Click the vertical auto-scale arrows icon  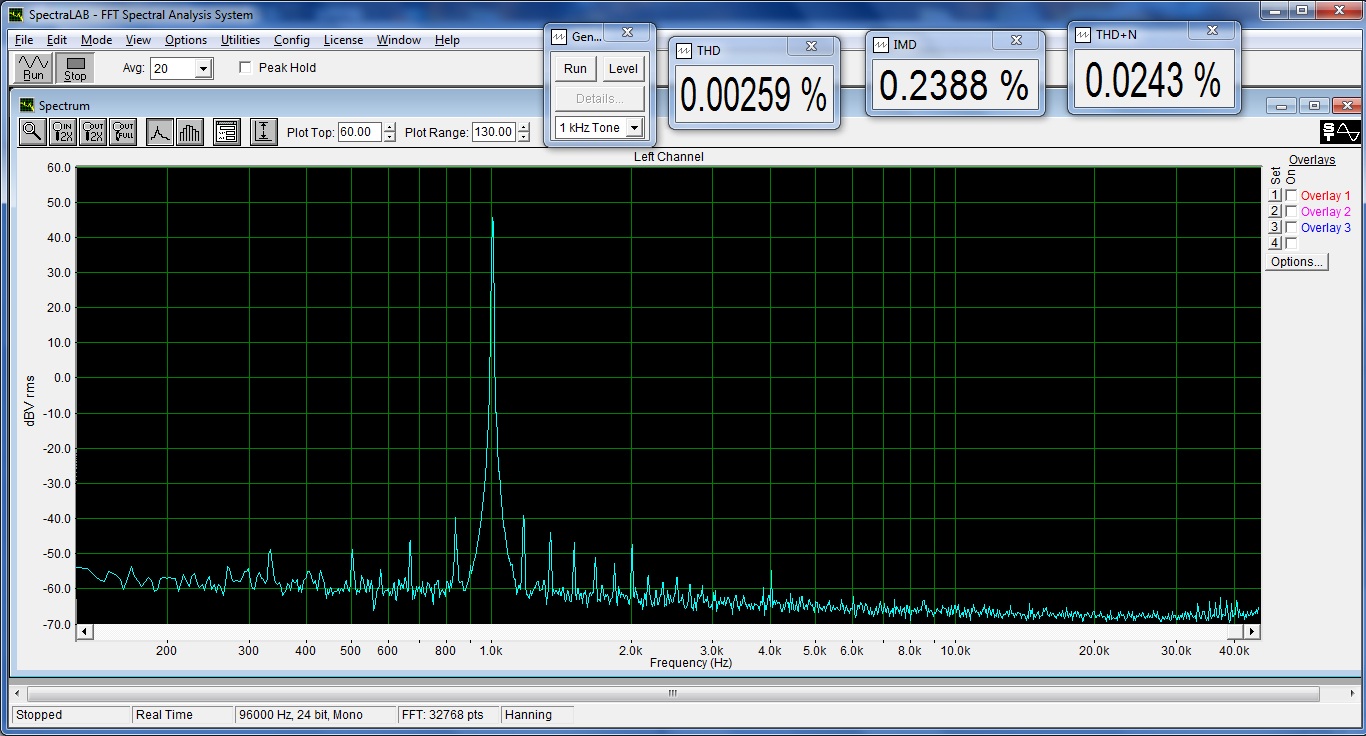pos(264,131)
